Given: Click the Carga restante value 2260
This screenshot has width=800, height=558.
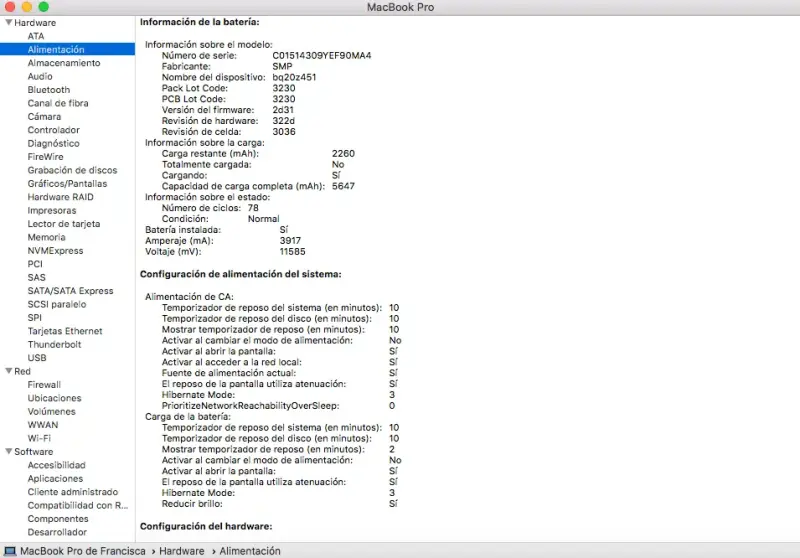Looking at the screenshot, I should click(x=343, y=154).
